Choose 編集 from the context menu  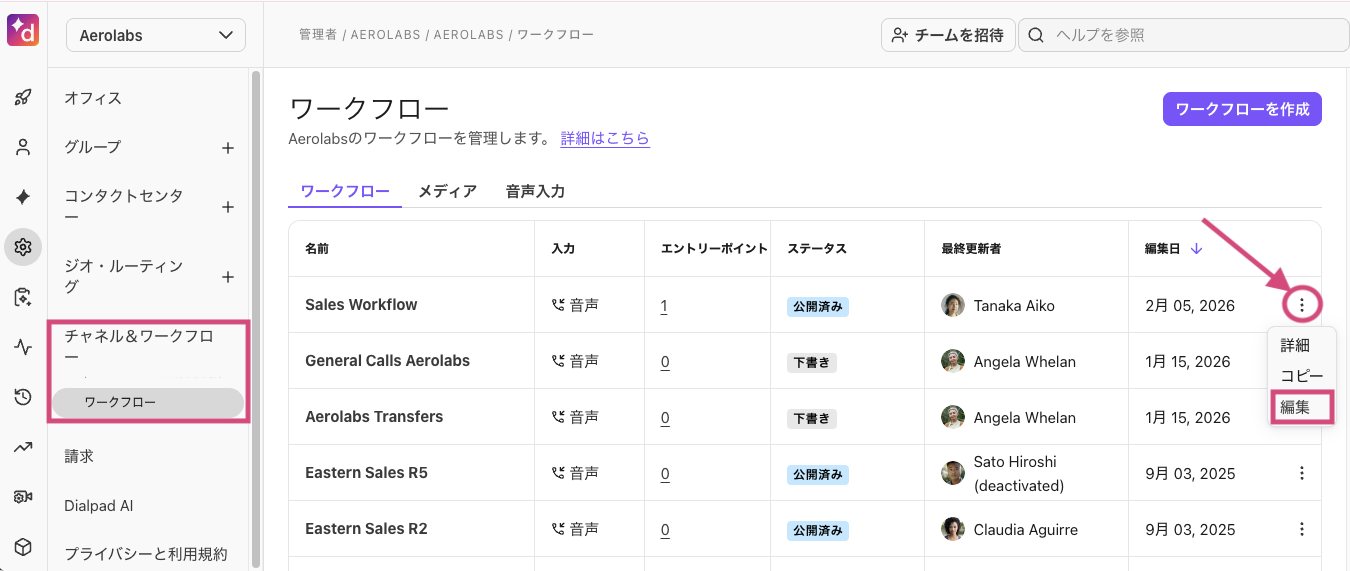pos(1296,407)
